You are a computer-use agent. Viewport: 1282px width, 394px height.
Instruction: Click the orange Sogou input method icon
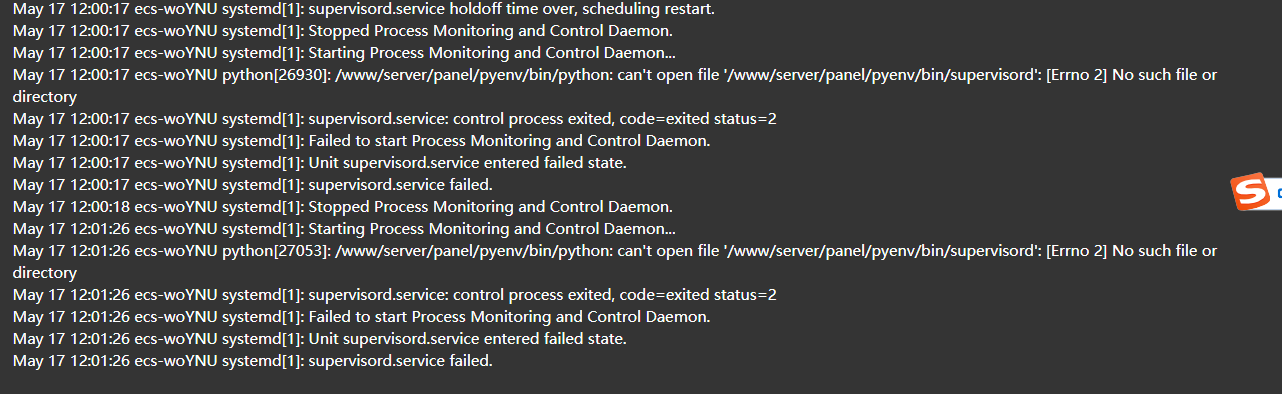point(1249,192)
